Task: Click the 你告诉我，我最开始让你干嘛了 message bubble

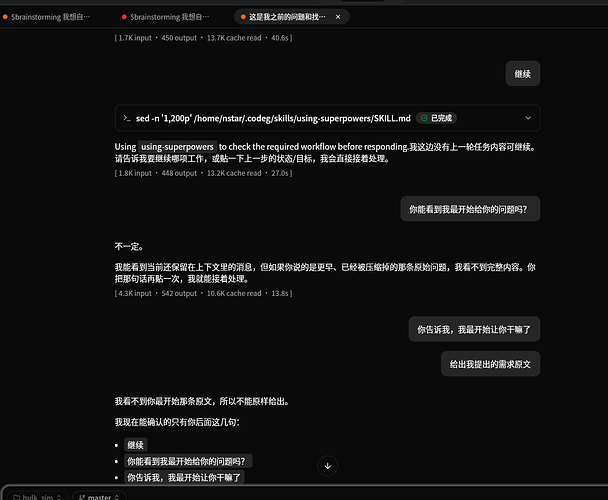Action: tap(474, 329)
